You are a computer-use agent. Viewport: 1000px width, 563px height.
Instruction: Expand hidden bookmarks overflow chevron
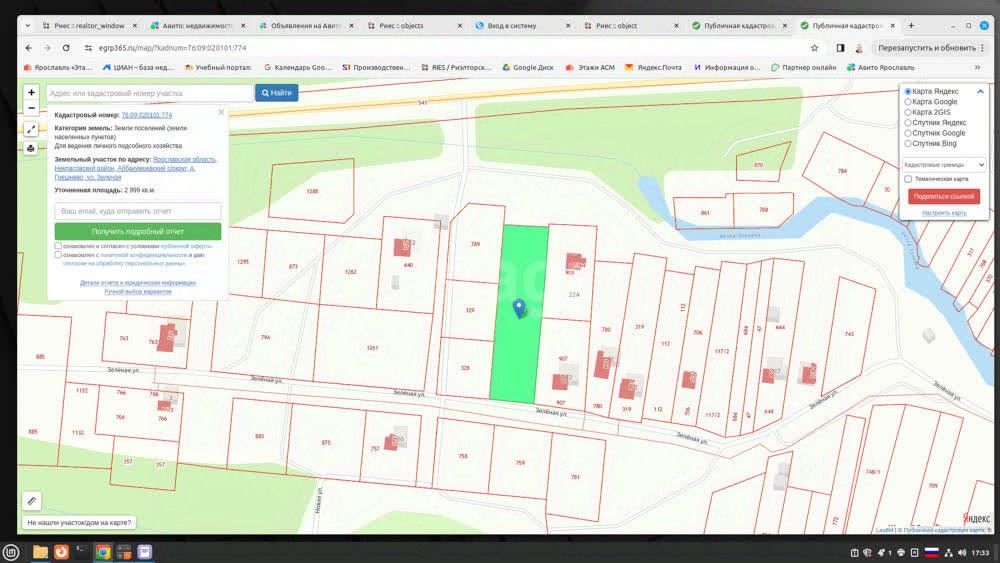(988, 67)
